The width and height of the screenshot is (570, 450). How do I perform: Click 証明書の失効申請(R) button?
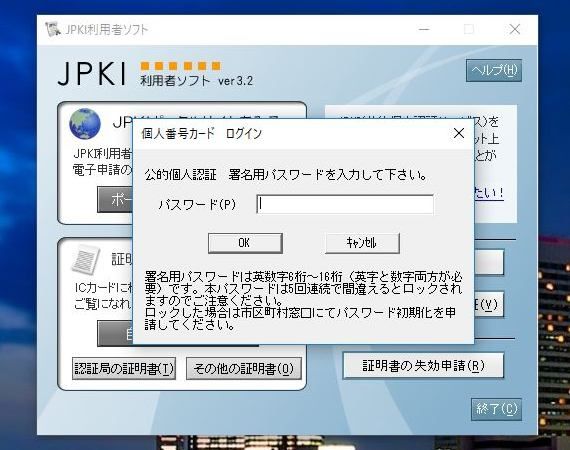click(423, 366)
